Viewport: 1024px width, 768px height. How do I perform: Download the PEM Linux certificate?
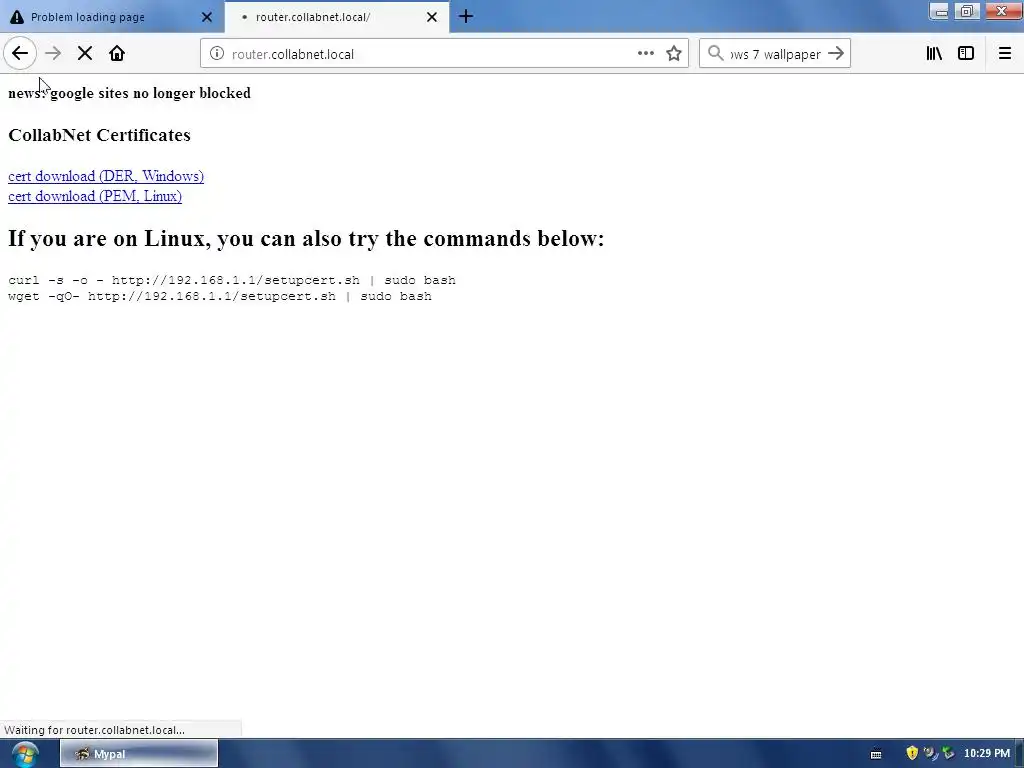[x=95, y=197]
